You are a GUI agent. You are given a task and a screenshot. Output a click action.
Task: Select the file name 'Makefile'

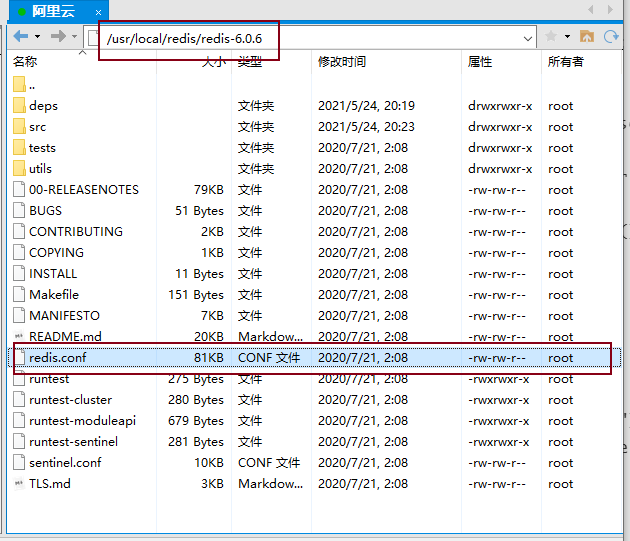click(x=54, y=295)
